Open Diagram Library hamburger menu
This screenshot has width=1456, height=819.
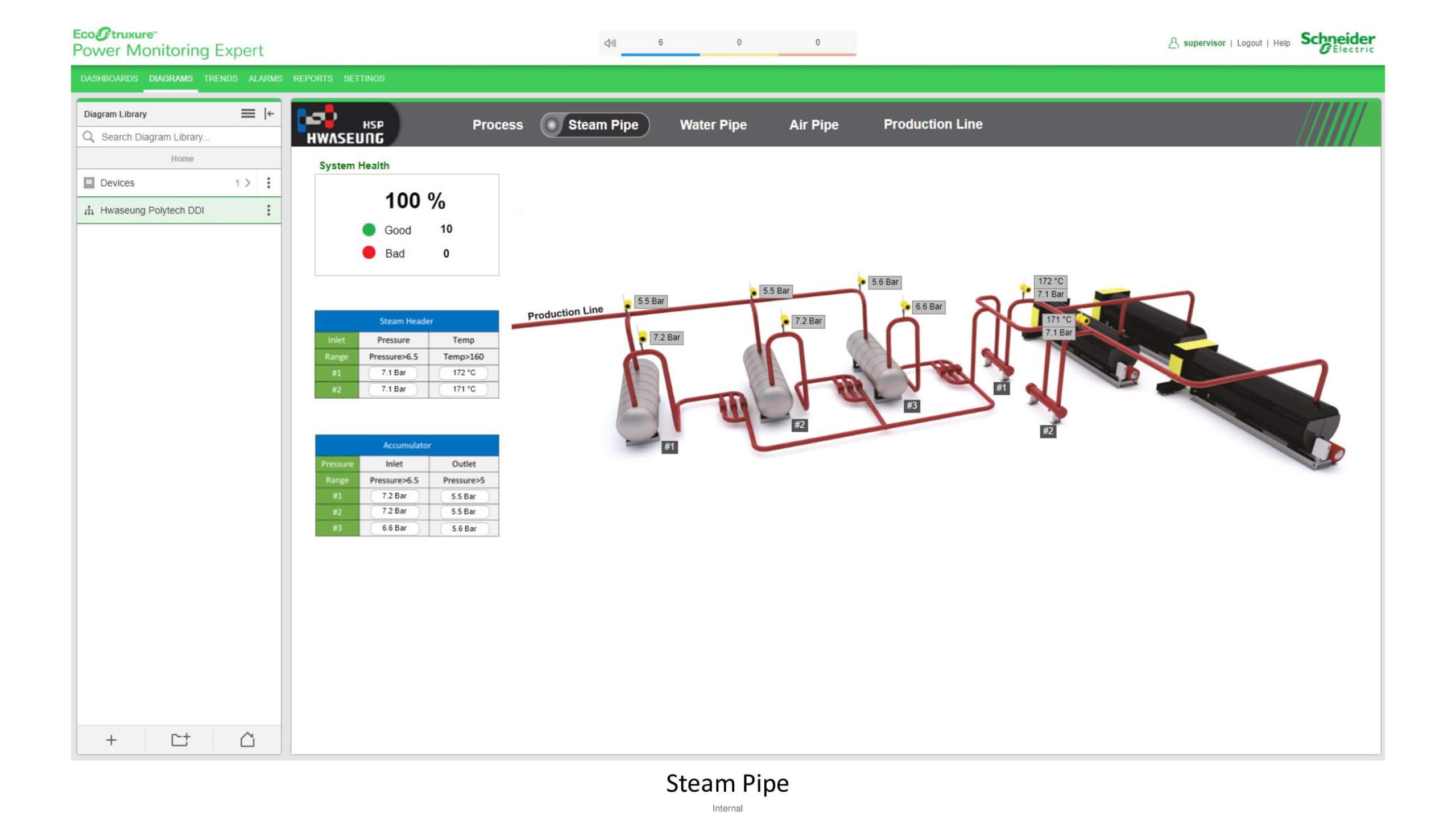247,114
